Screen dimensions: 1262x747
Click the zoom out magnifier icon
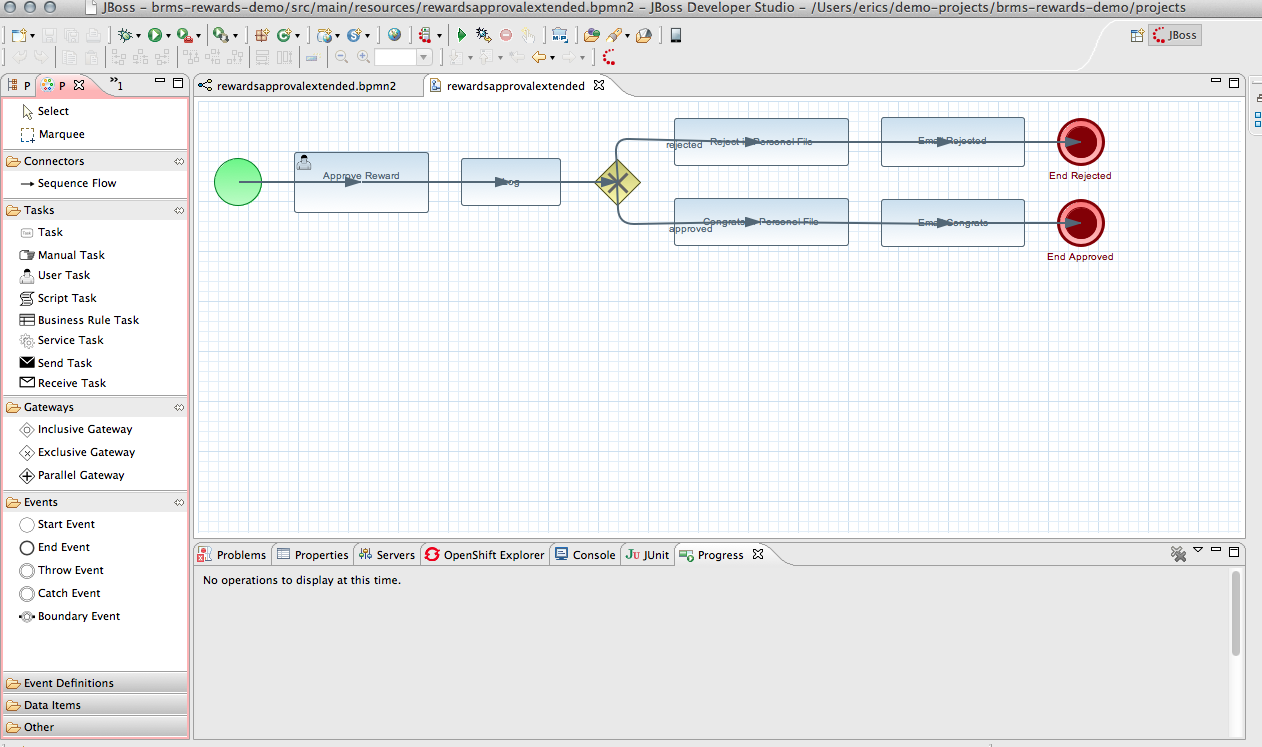[341, 58]
